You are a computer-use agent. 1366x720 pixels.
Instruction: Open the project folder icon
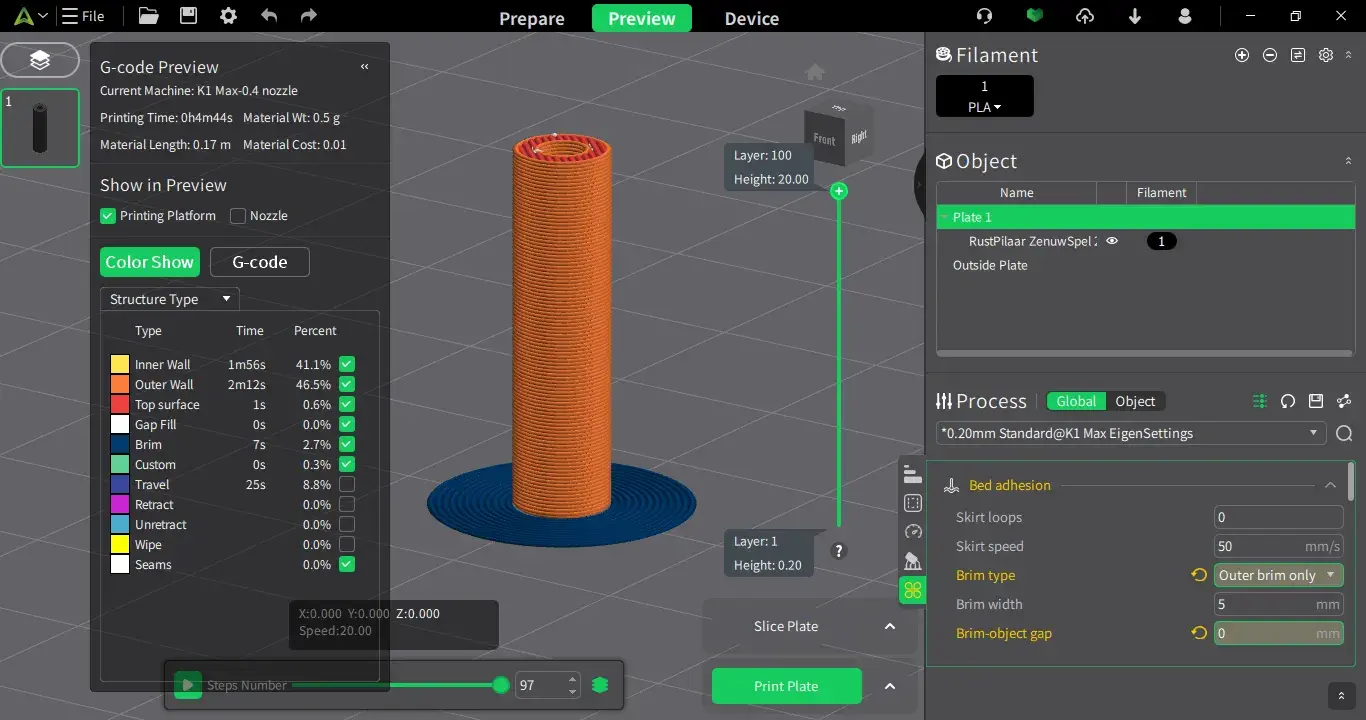tap(148, 16)
